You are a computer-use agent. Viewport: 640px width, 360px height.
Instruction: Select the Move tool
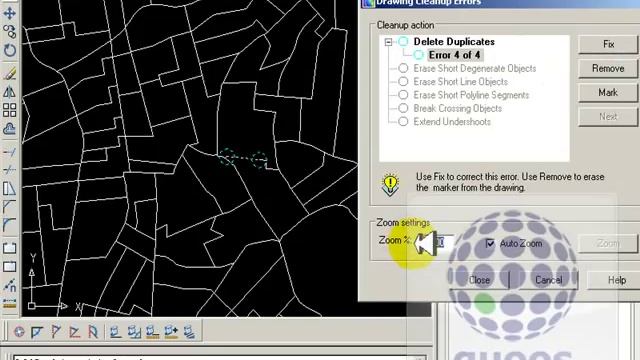tap(9, 13)
